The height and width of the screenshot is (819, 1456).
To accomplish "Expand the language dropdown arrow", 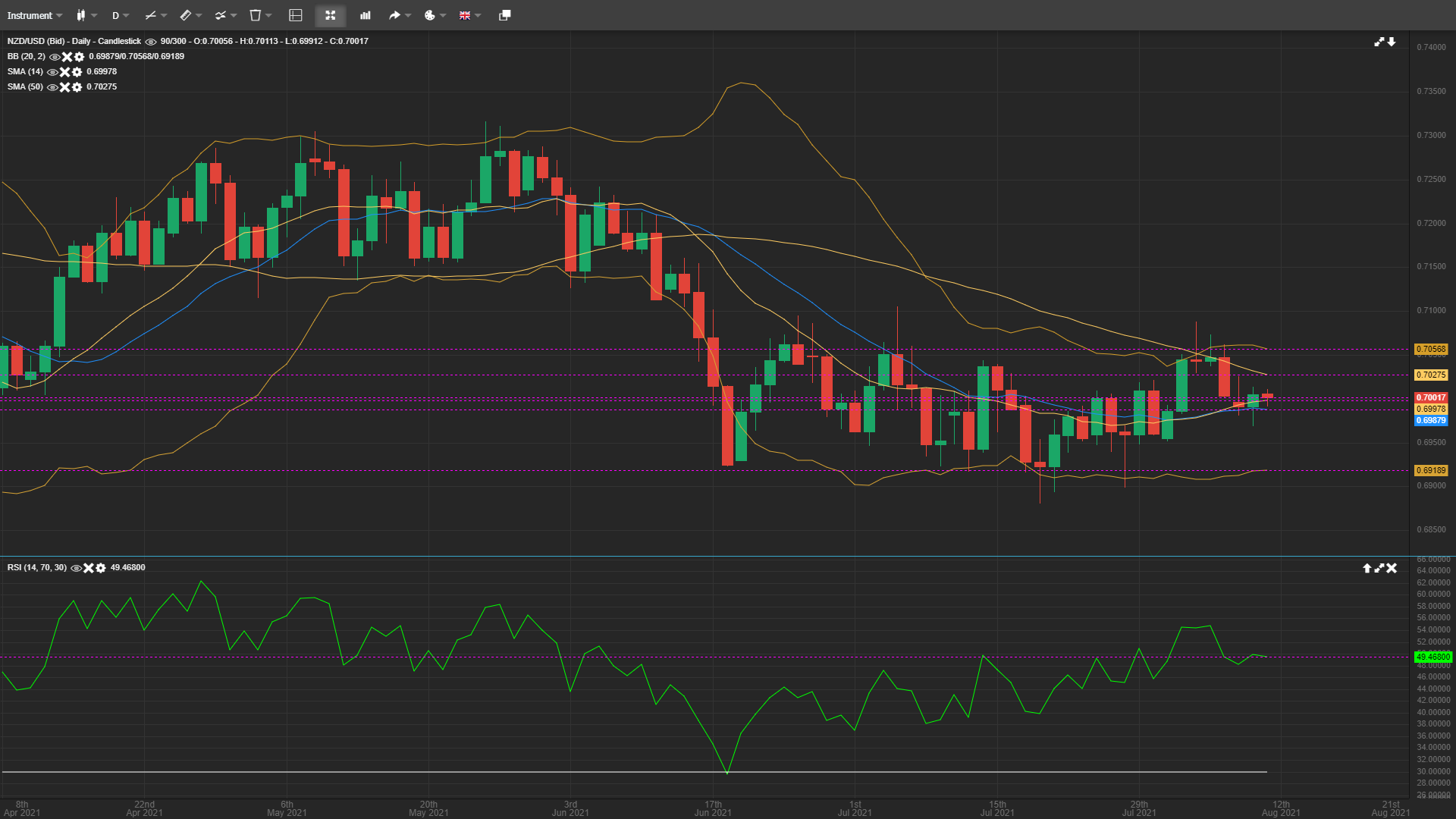I will (478, 15).
